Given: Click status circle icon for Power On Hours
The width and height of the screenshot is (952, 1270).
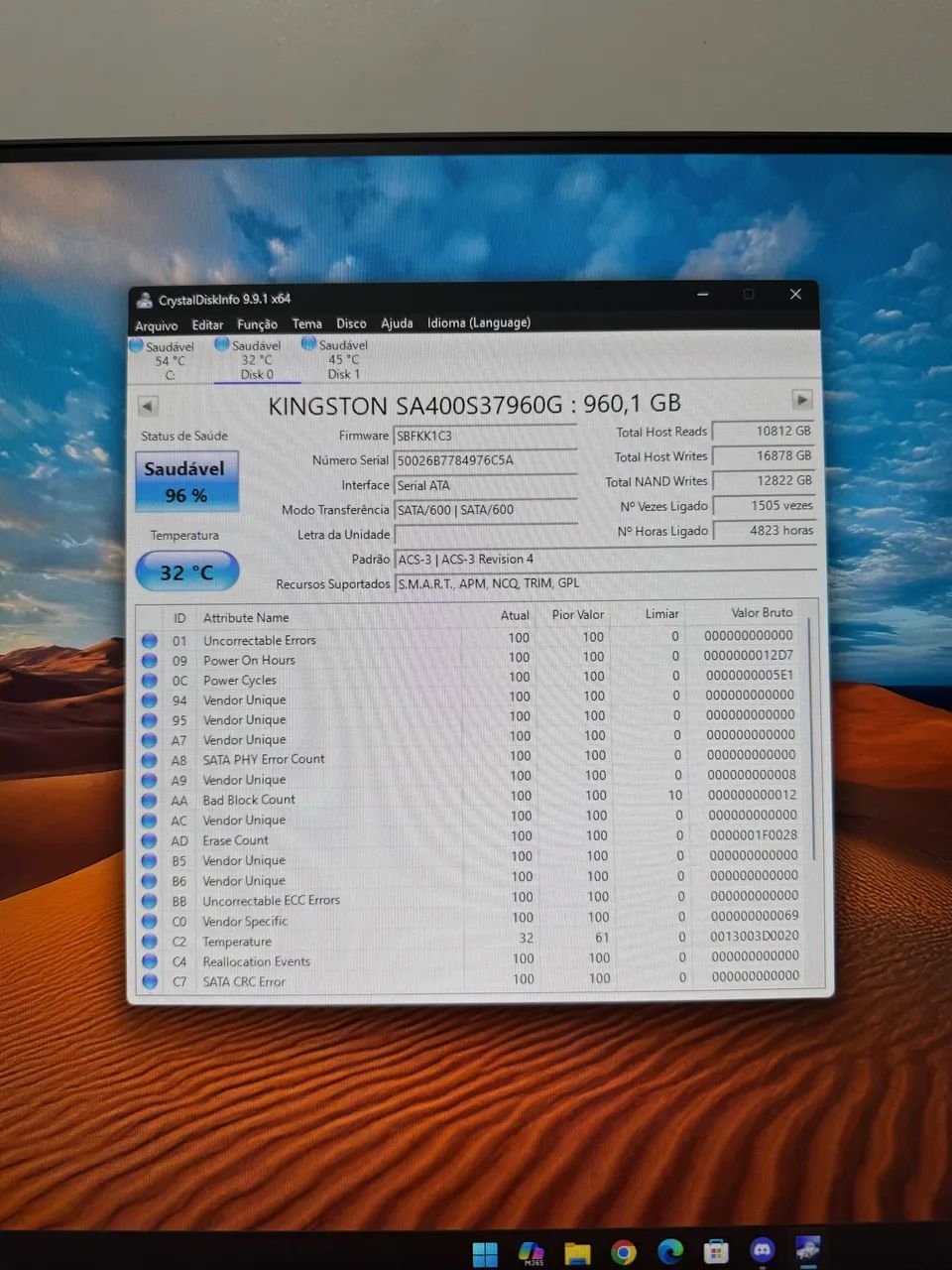Looking at the screenshot, I should tap(150, 661).
